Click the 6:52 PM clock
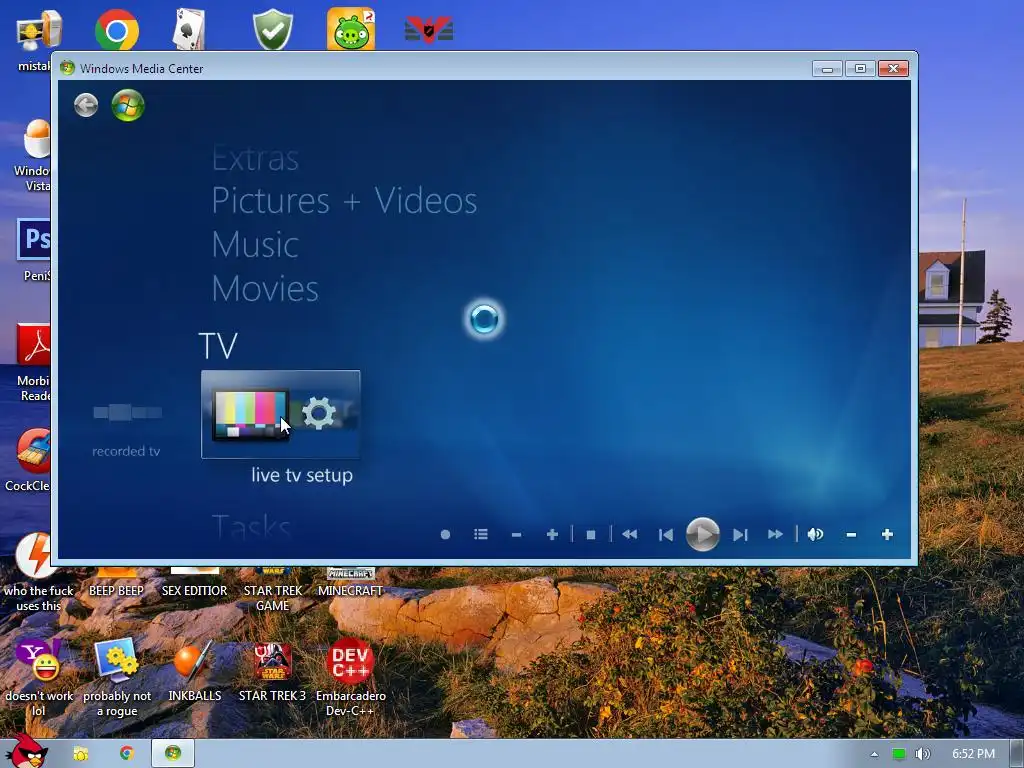 coord(973,754)
